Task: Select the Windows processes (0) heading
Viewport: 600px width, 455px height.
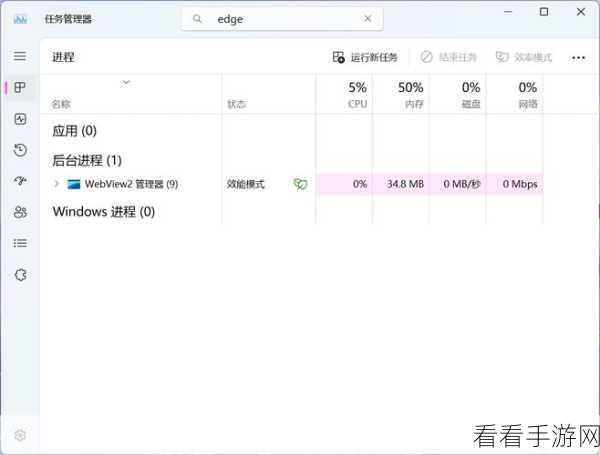Action: [104, 211]
